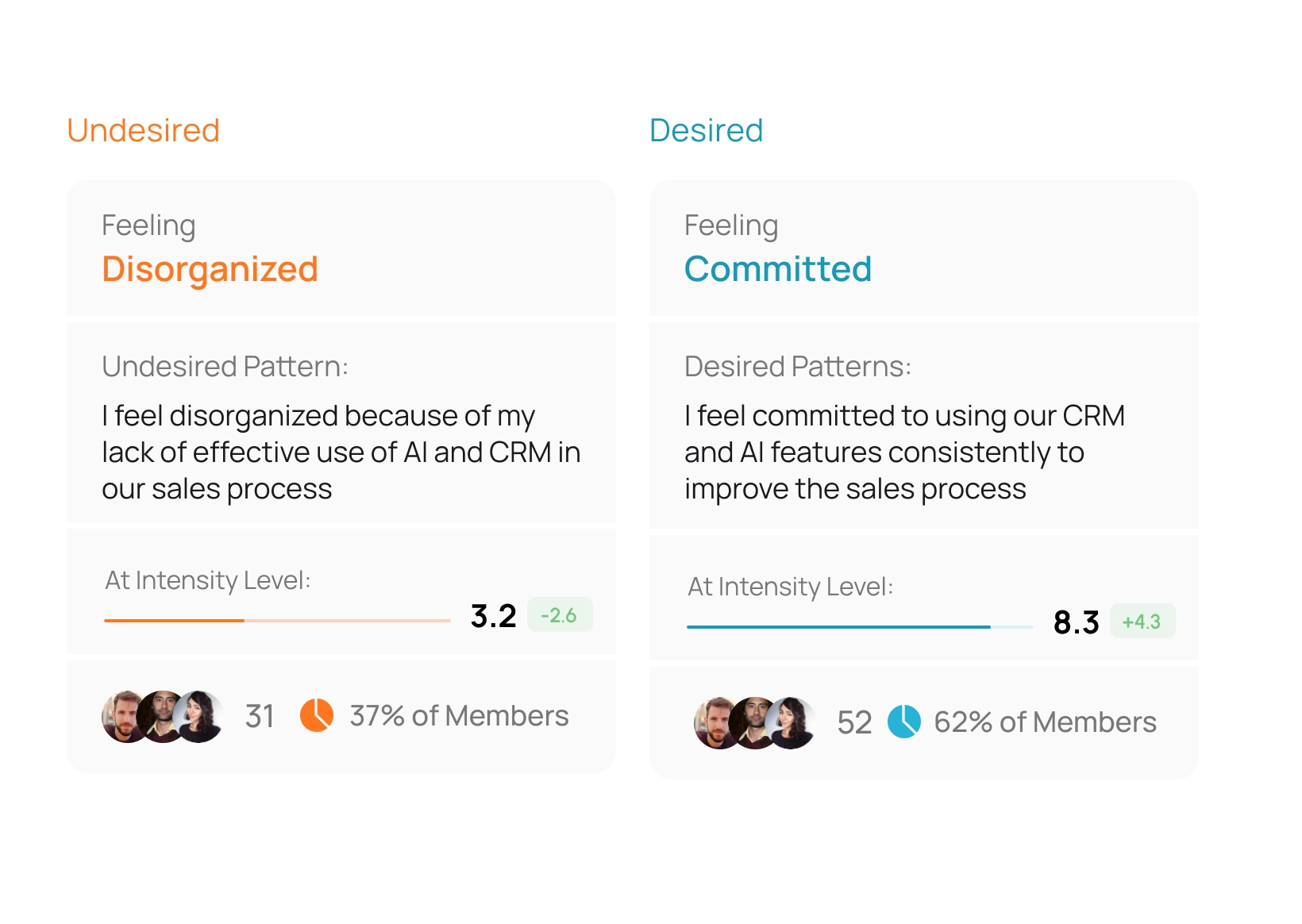Open the Committed feeling title
The width and height of the screenshot is (1302, 924).
coord(778,269)
